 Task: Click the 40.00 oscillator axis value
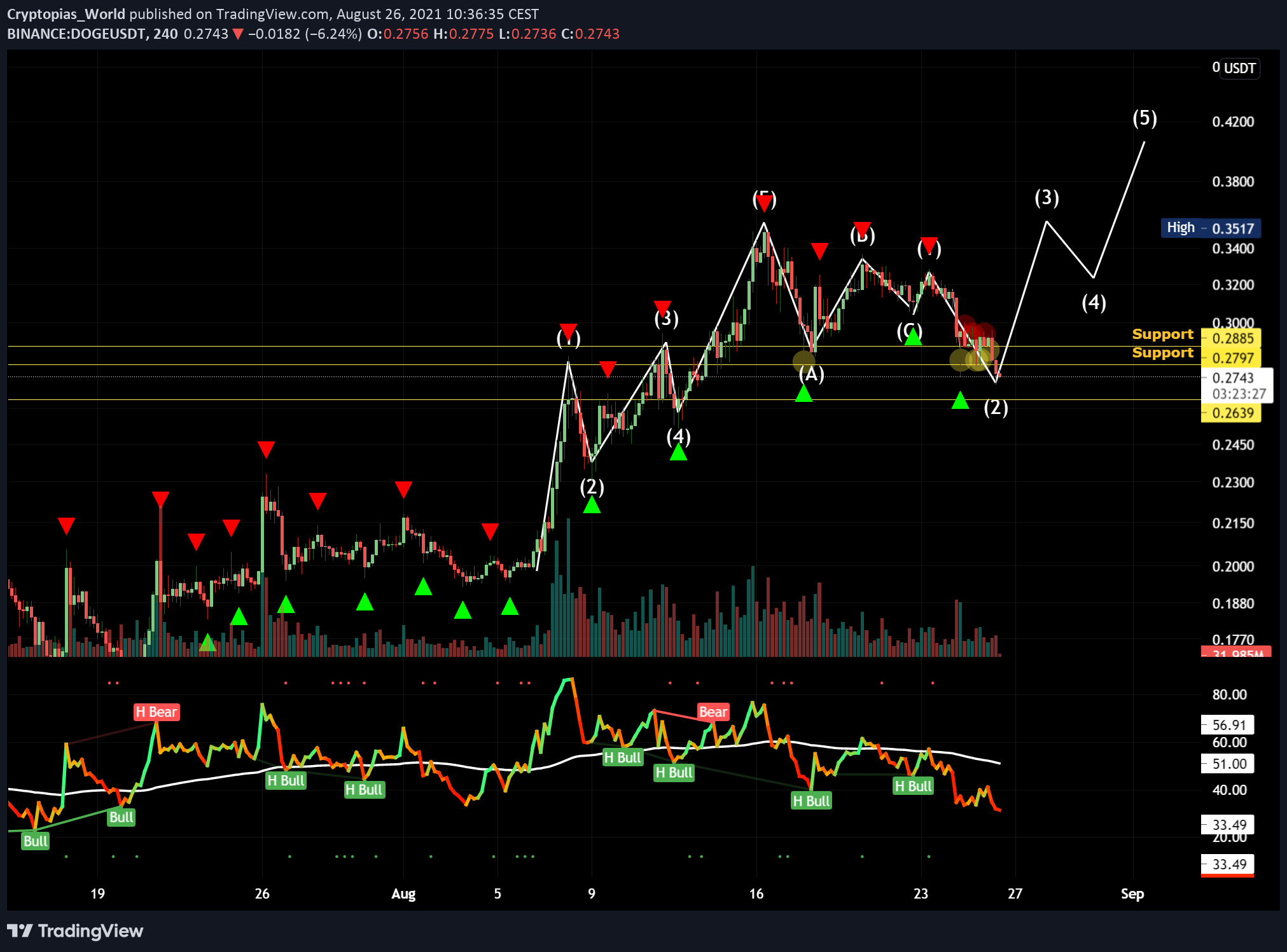pyautogui.click(x=1229, y=790)
